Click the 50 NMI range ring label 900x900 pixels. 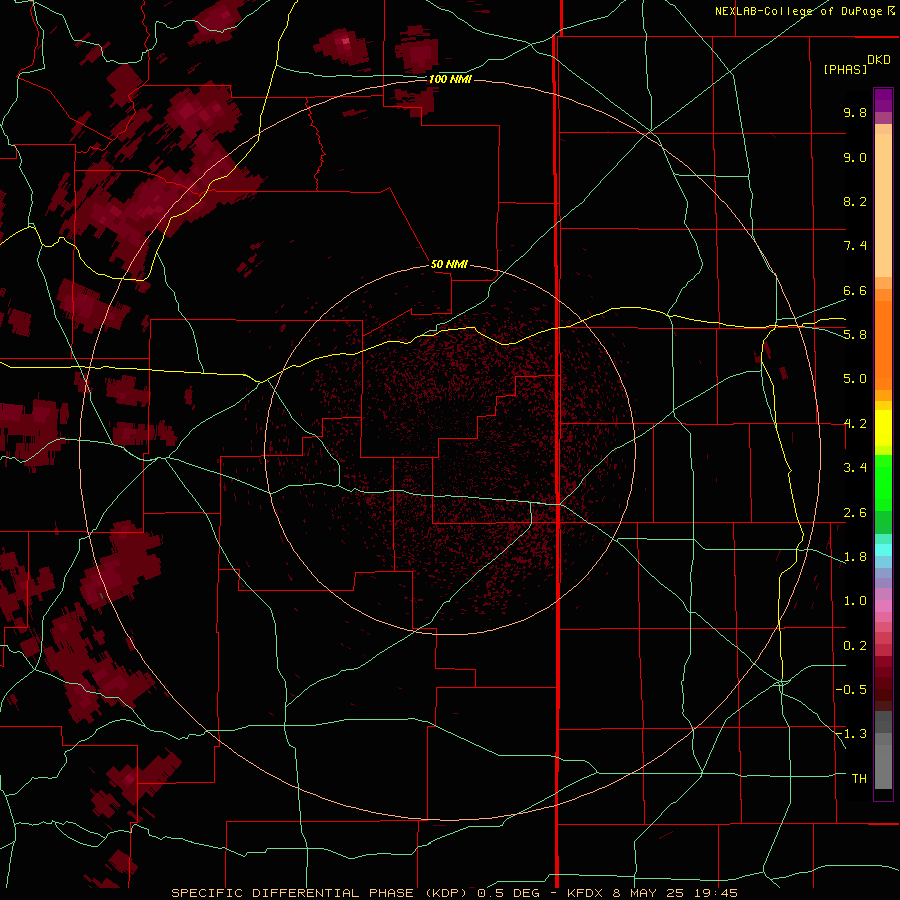(x=449, y=264)
